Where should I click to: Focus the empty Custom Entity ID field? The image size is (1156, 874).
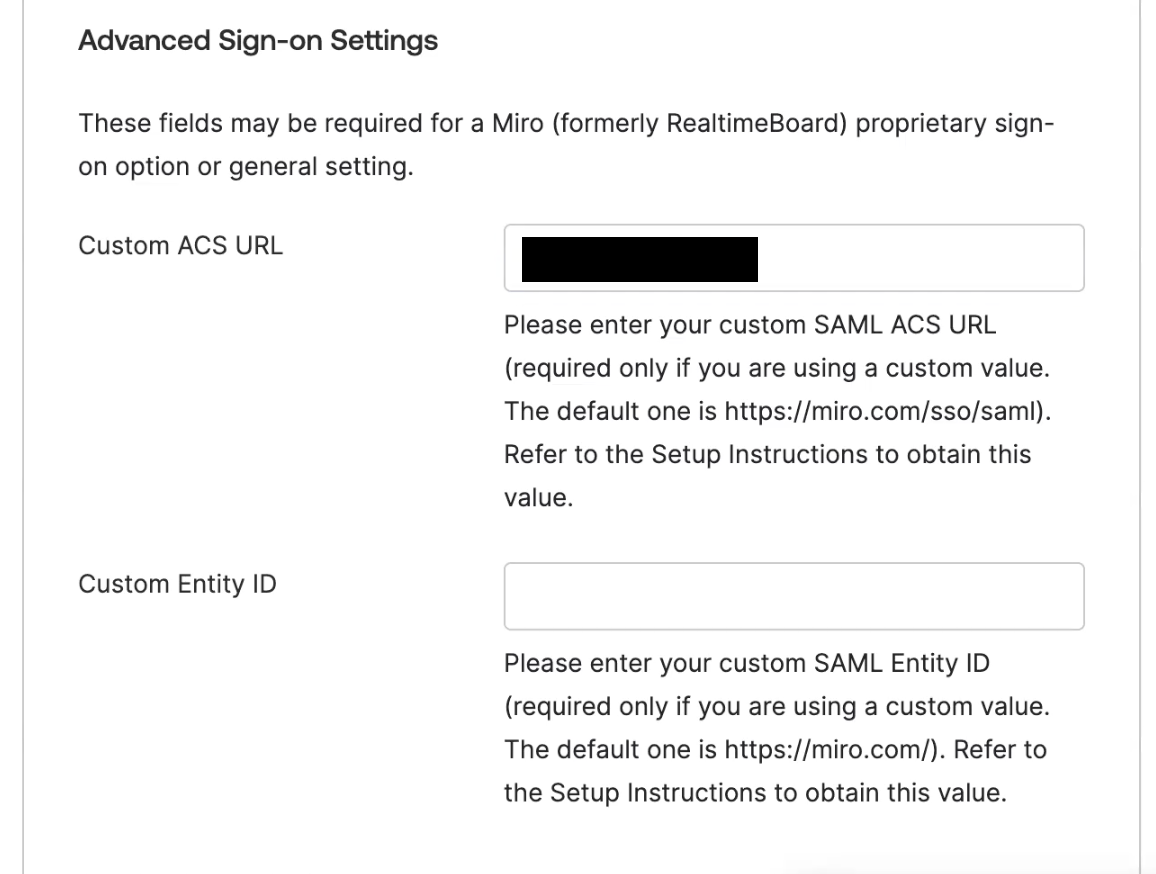(793, 596)
